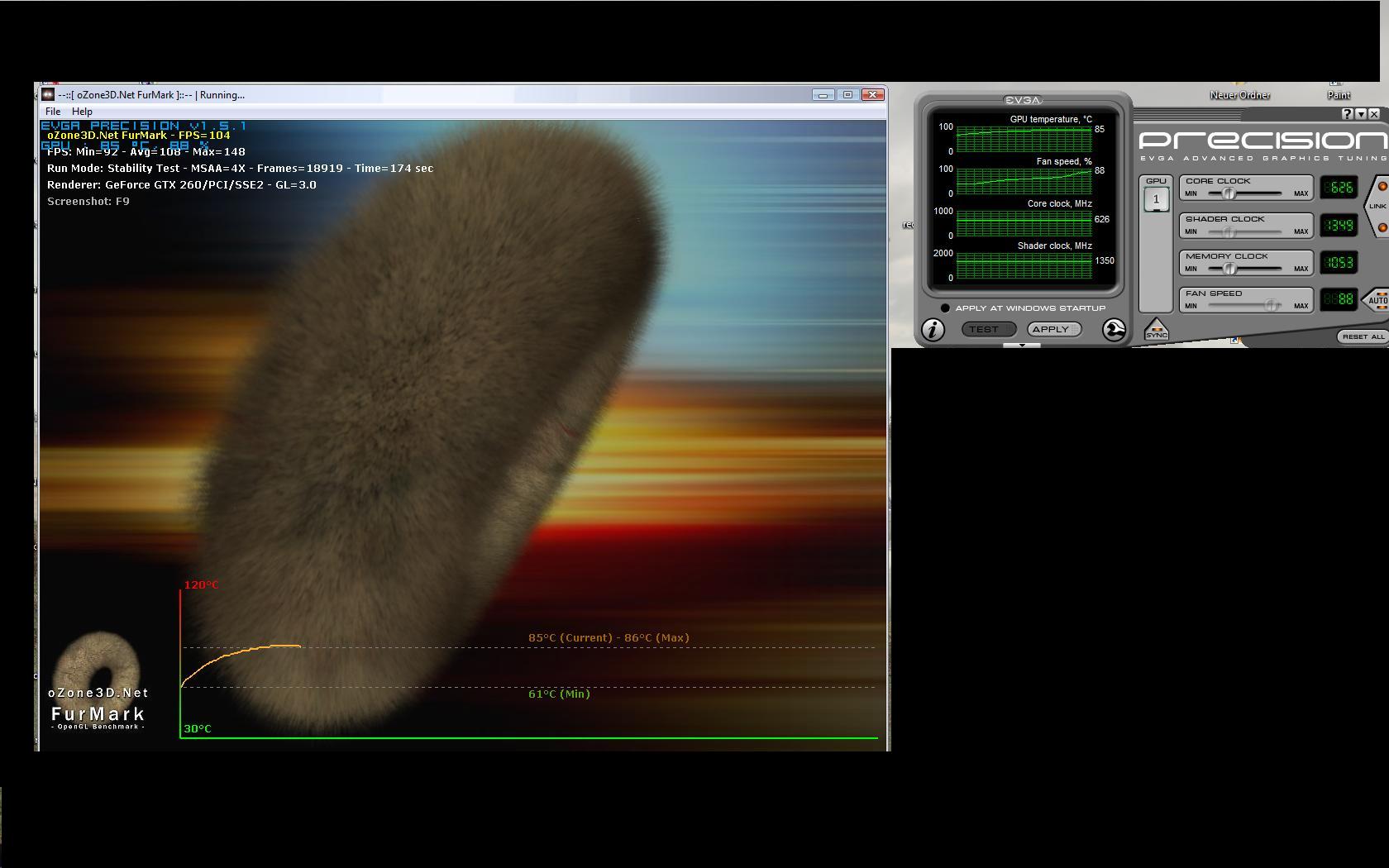The width and height of the screenshot is (1389, 868).
Task: Click the FurMark window title bar icon
Action: coord(49,94)
